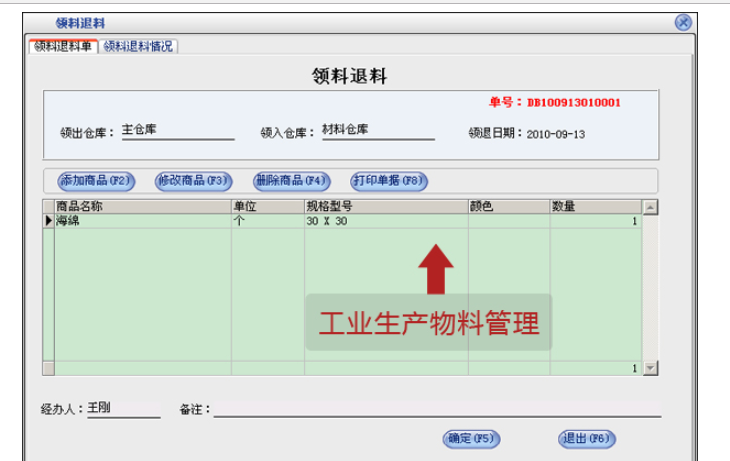730x461 pixels.
Task: Close the 领料退料 dialog window
Action: tap(683, 22)
